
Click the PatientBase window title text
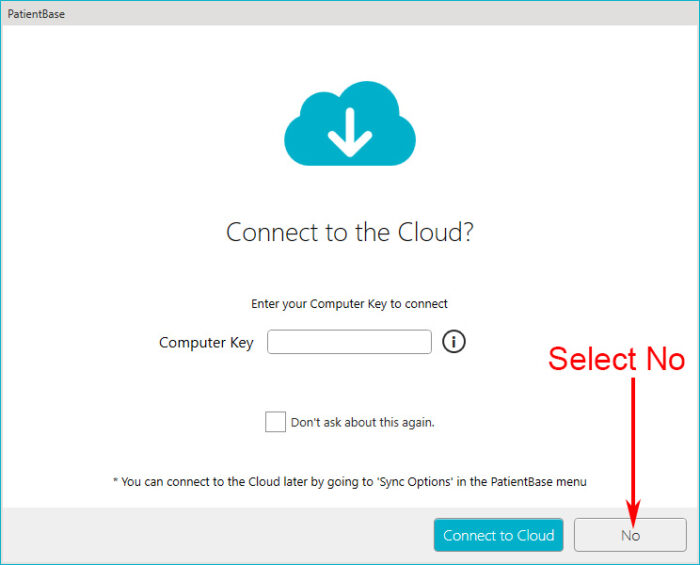click(36, 15)
